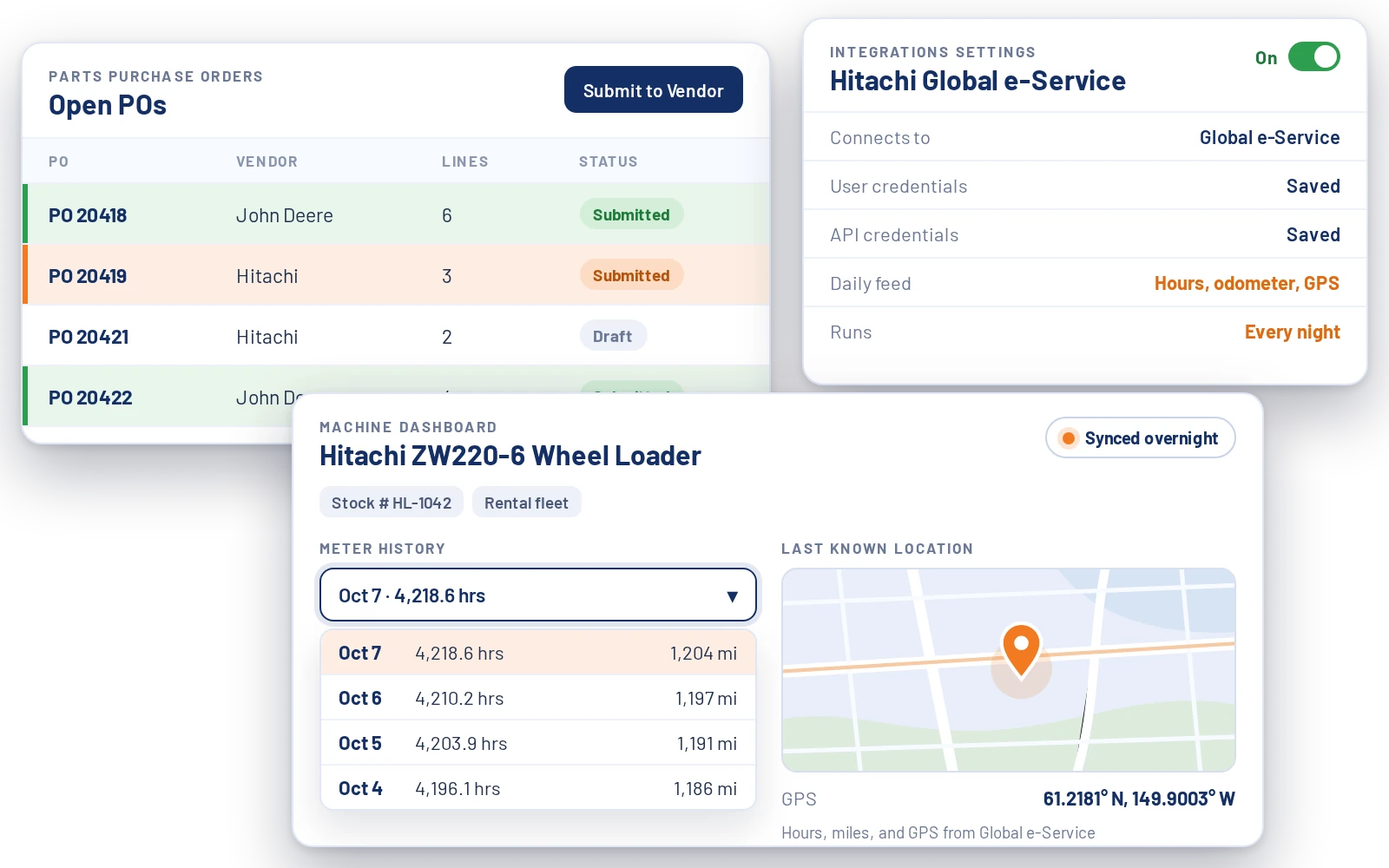This screenshot has height=868, width=1389.
Task: Click the orange GPS pin on the map
Action: [1021, 649]
